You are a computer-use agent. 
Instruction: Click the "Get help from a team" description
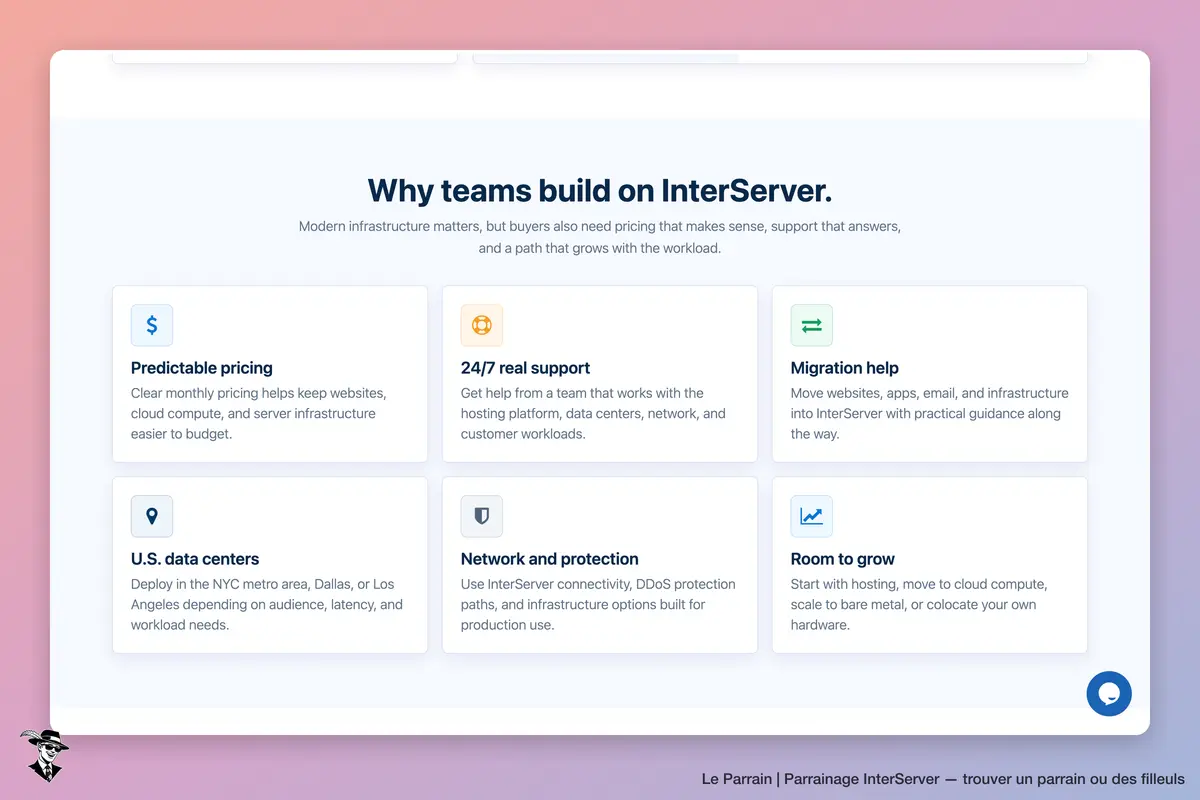click(593, 413)
